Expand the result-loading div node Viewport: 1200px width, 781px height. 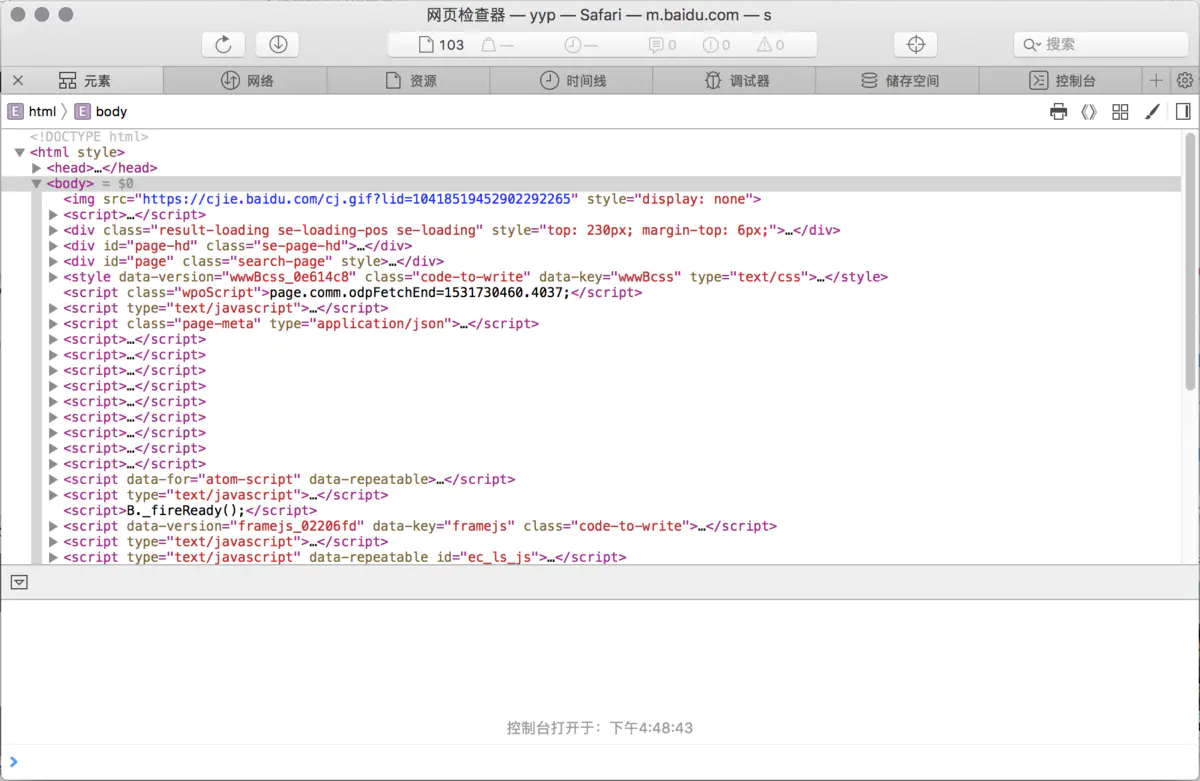[x=54, y=230]
